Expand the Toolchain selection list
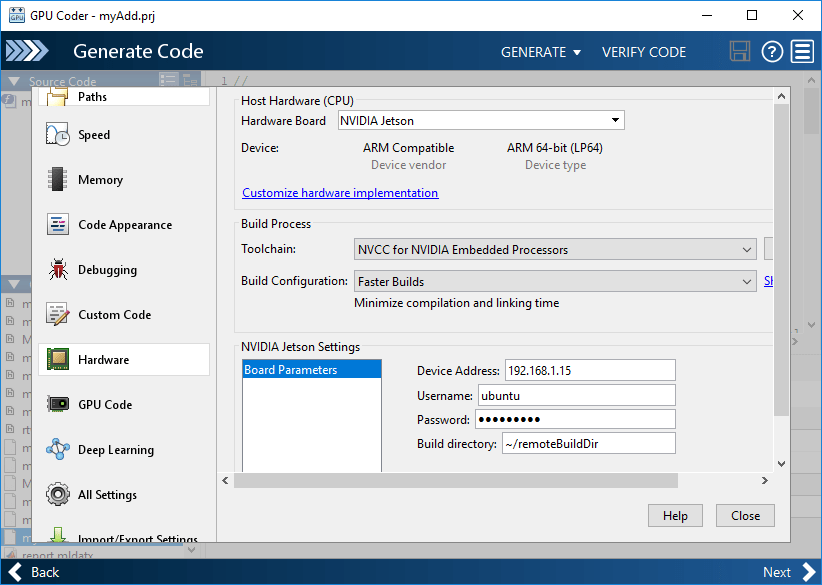This screenshot has height=585, width=822. click(746, 248)
